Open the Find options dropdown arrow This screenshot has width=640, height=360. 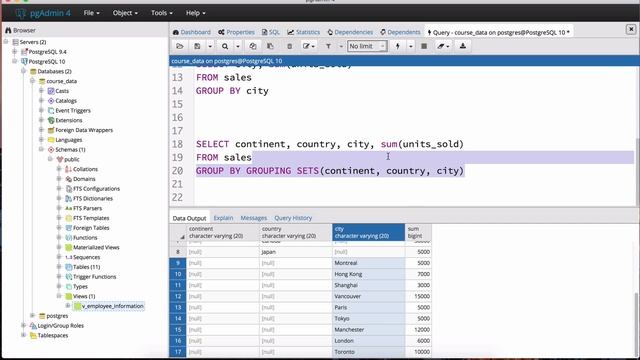pos(238,46)
